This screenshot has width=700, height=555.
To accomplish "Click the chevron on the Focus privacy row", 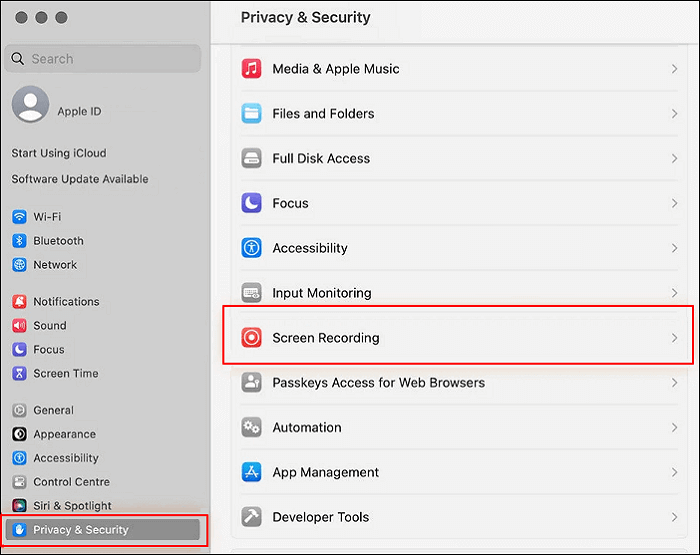I will pyautogui.click(x=674, y=203).
